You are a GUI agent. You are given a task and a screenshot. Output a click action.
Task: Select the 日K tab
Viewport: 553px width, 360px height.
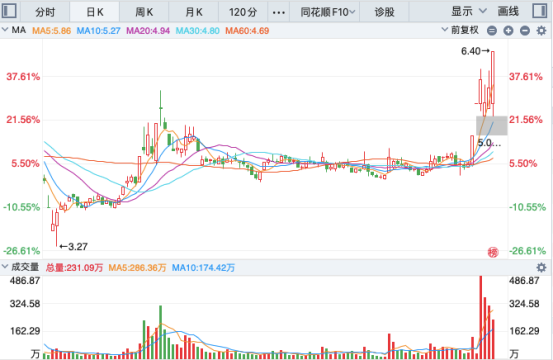pyautogui.click(x=95, y=12)
